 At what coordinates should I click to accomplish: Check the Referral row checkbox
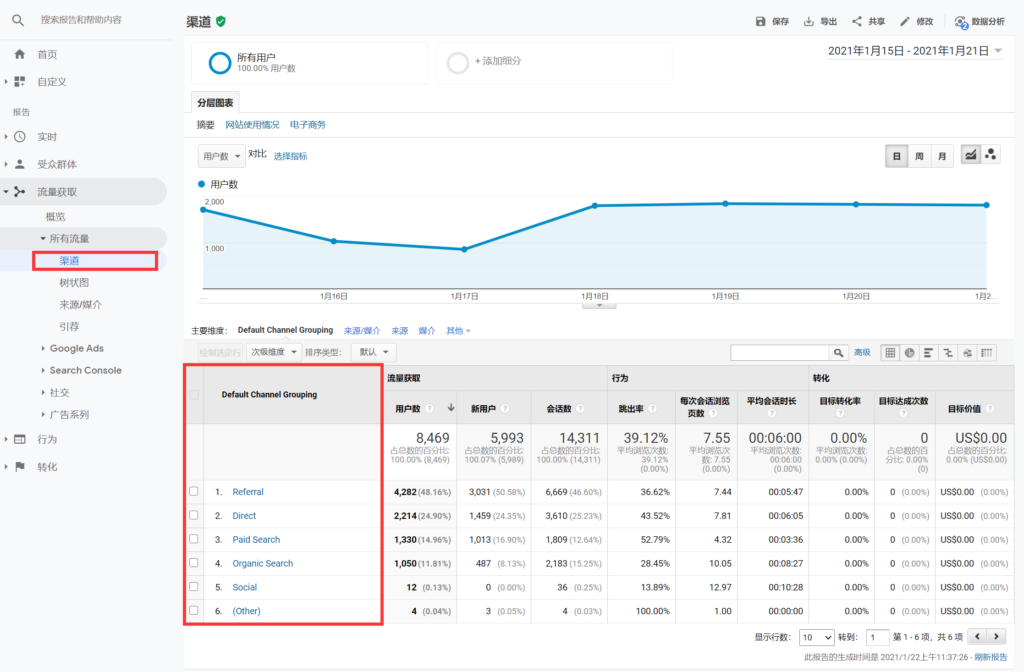click(194, 492)
